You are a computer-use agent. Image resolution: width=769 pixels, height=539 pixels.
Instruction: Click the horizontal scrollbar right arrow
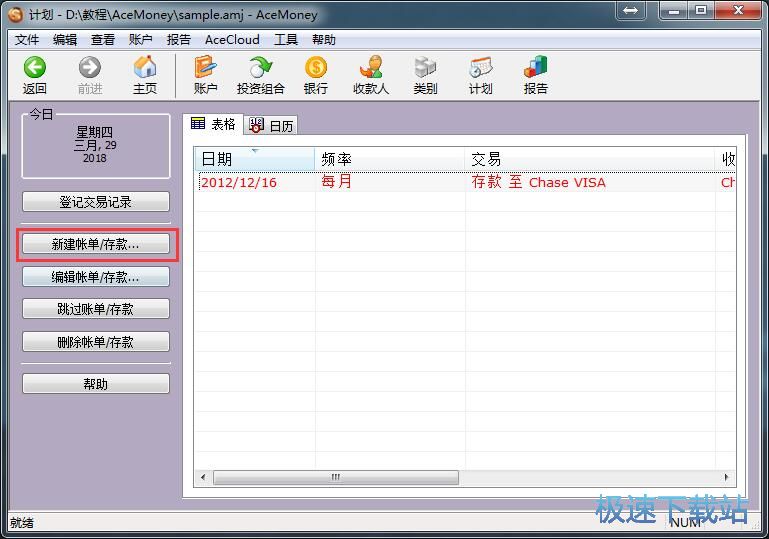point(729,478)
